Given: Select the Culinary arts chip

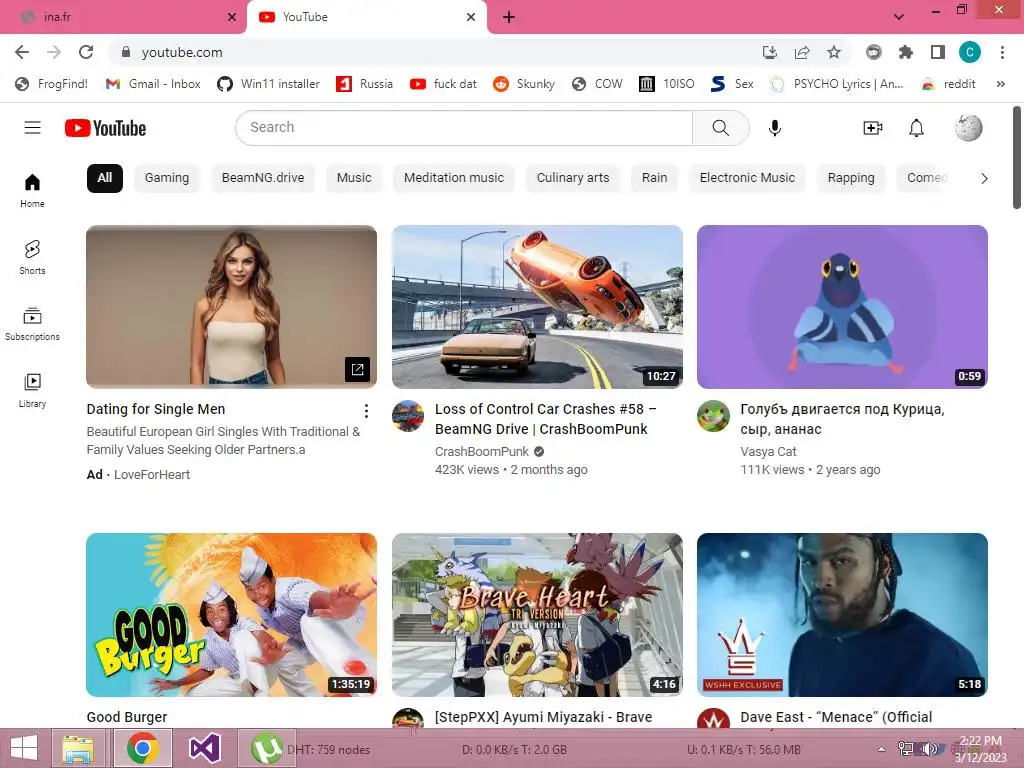Looking at the screenshot, I should pos(573,178).
